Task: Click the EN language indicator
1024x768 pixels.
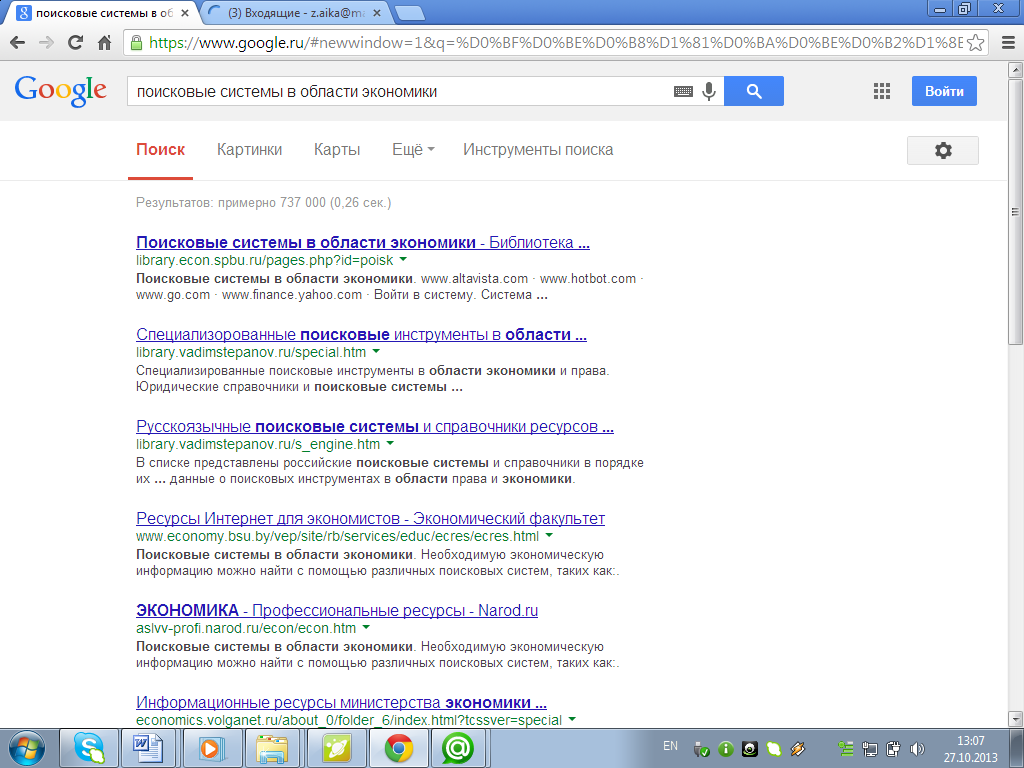Action: (670, 746)
